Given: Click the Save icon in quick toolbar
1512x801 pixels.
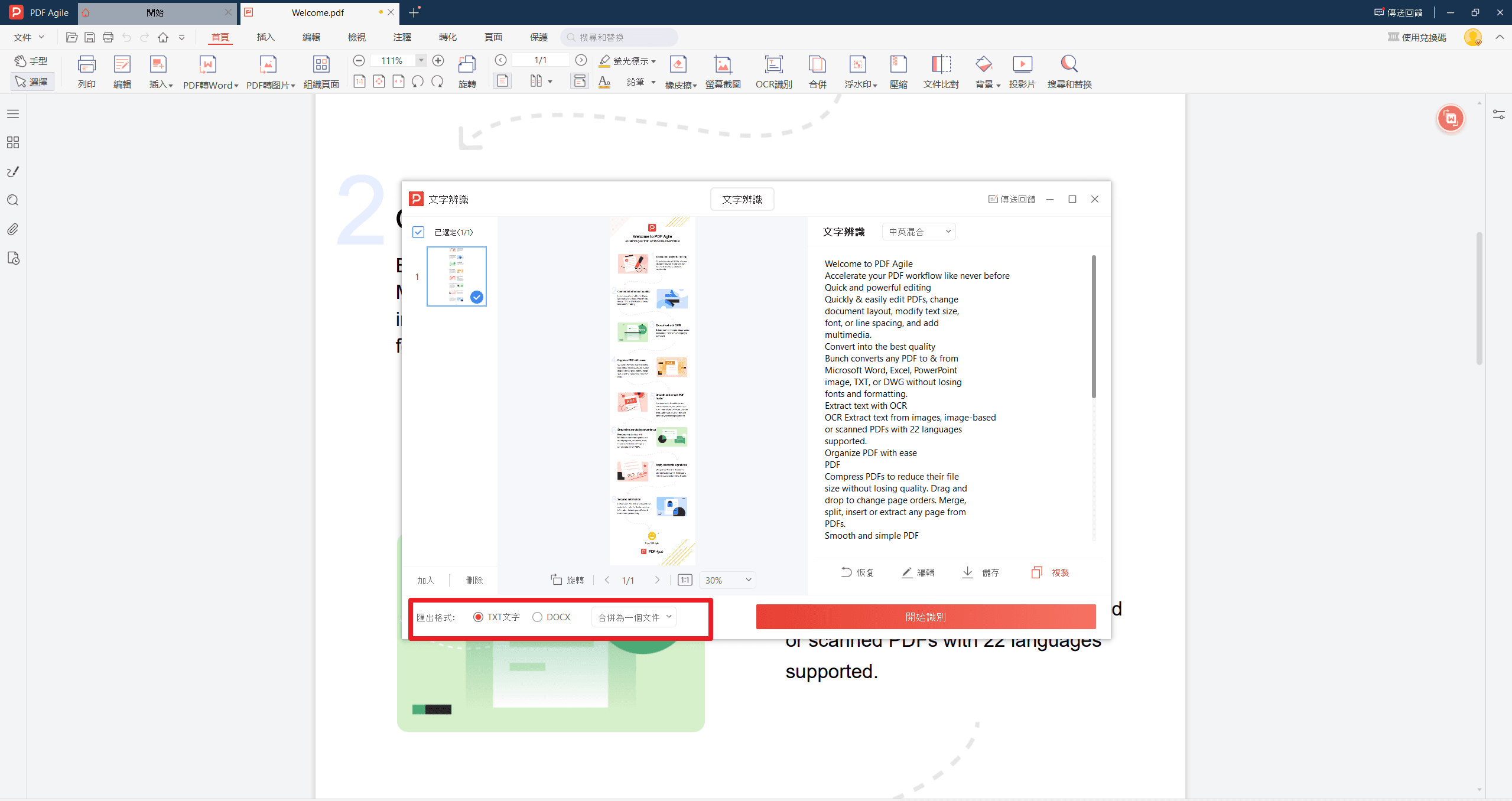Looking at the screenshot, I should click(90, 37).
